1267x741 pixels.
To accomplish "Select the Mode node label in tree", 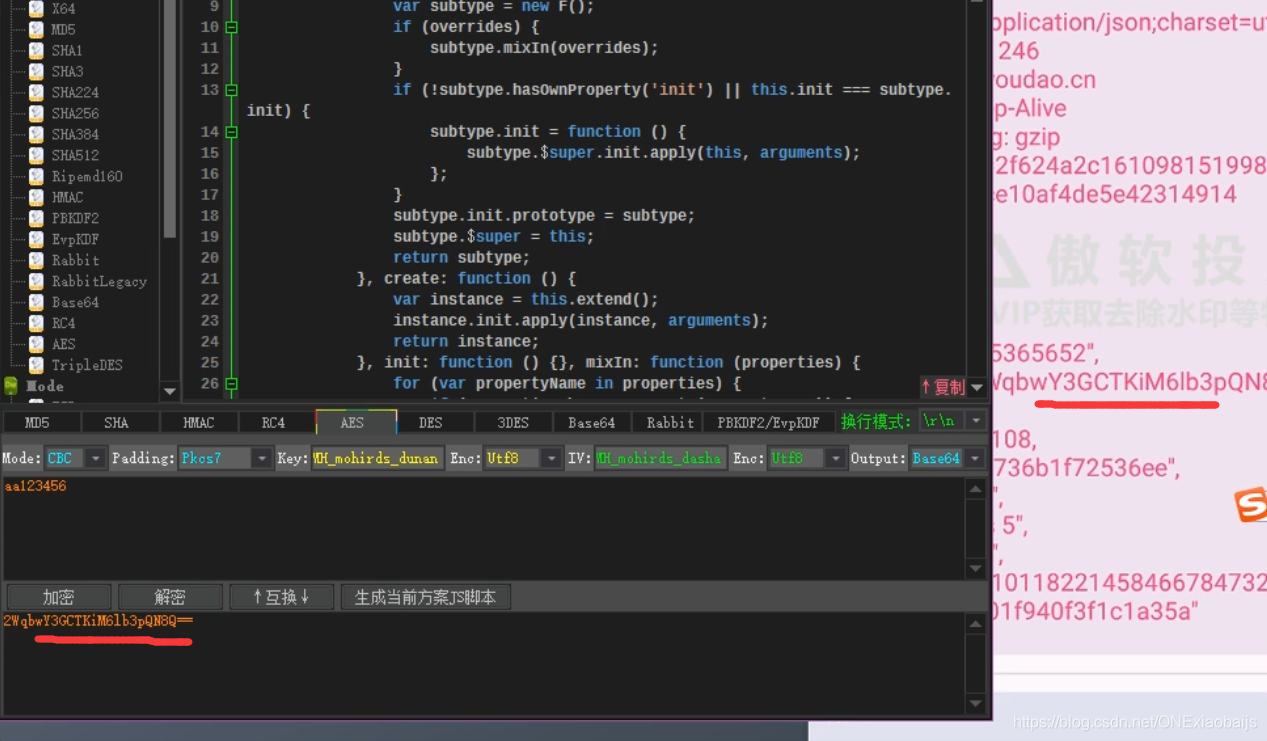I will [x=45, y=386].
